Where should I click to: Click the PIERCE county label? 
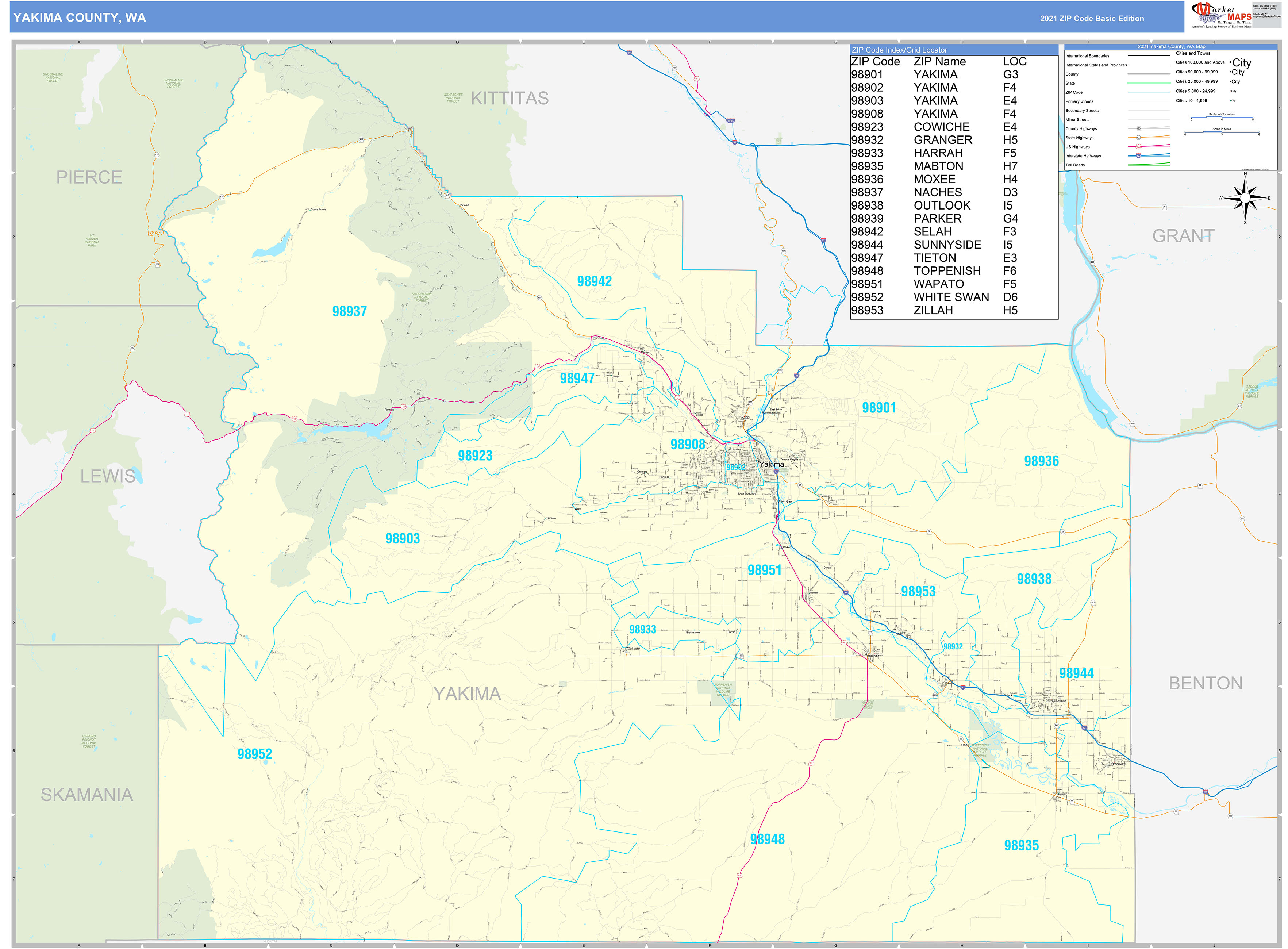pos(89,177)
